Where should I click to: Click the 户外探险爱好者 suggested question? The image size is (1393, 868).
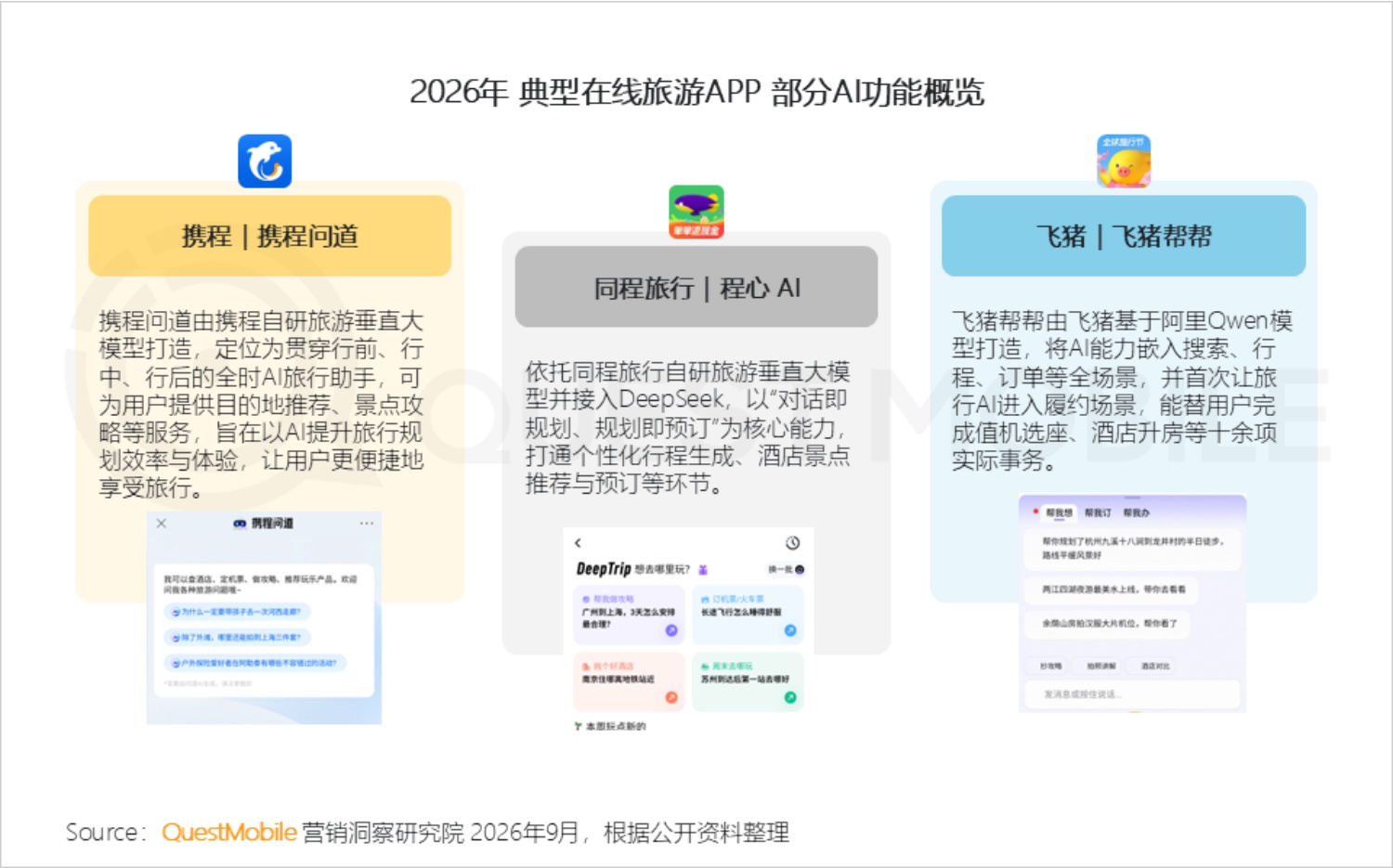click(x=255, y=663)
